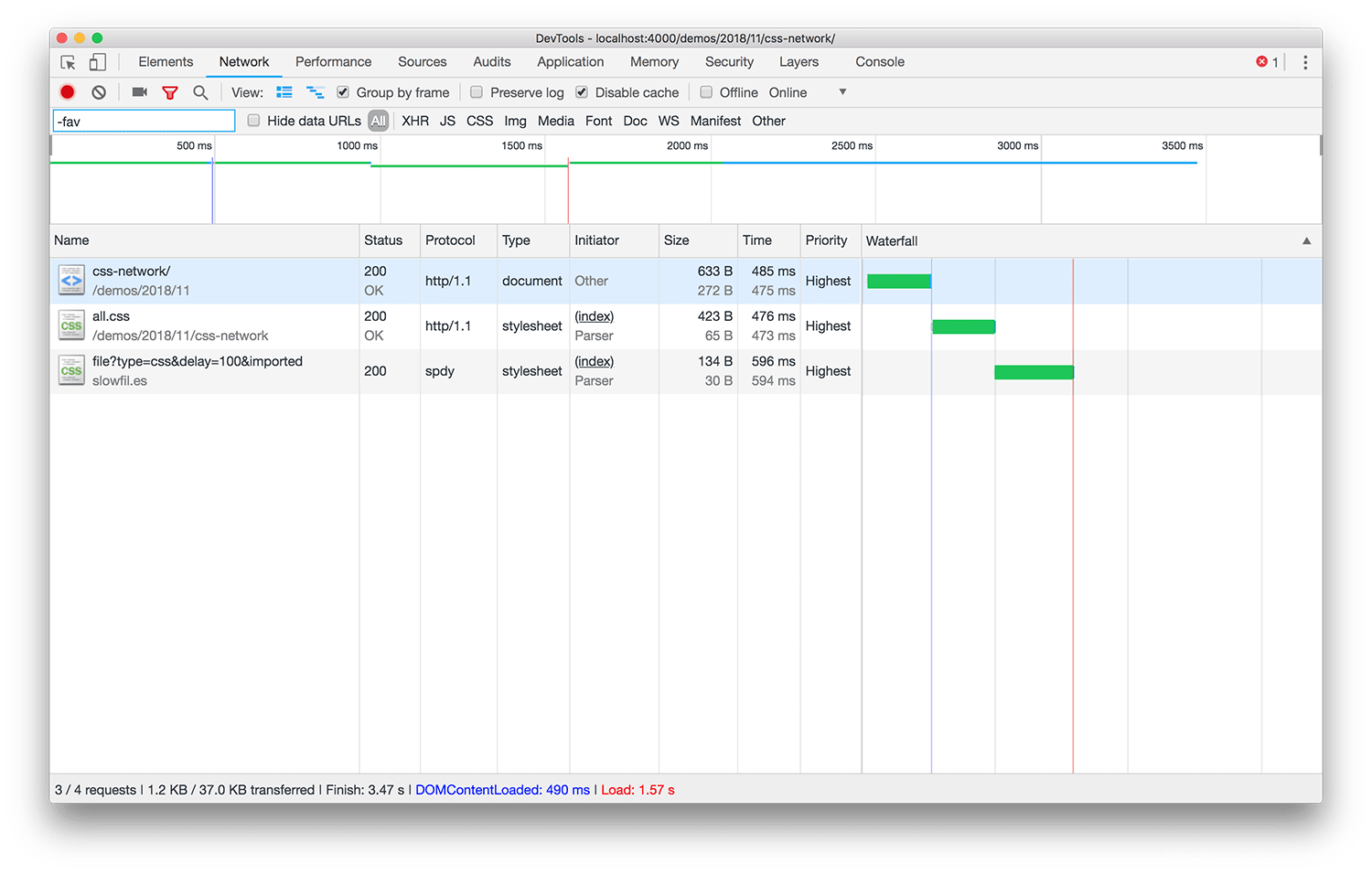Select the Security tab

[x=729, y=62]
